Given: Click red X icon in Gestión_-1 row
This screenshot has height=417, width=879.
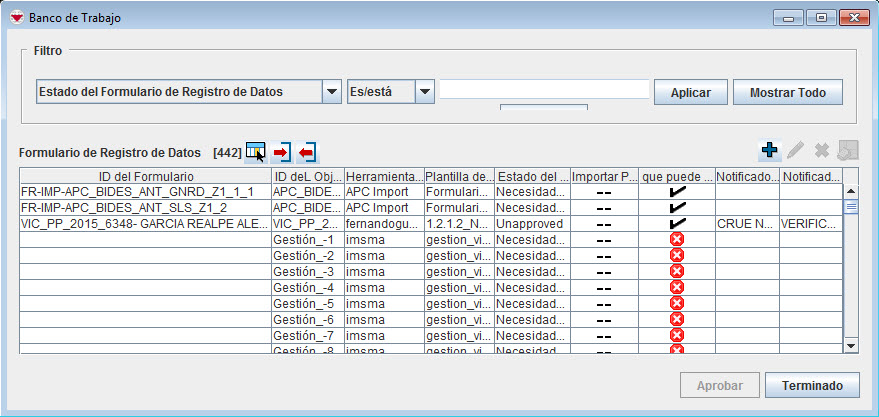Looking at the screenshot, I should 676,240.
